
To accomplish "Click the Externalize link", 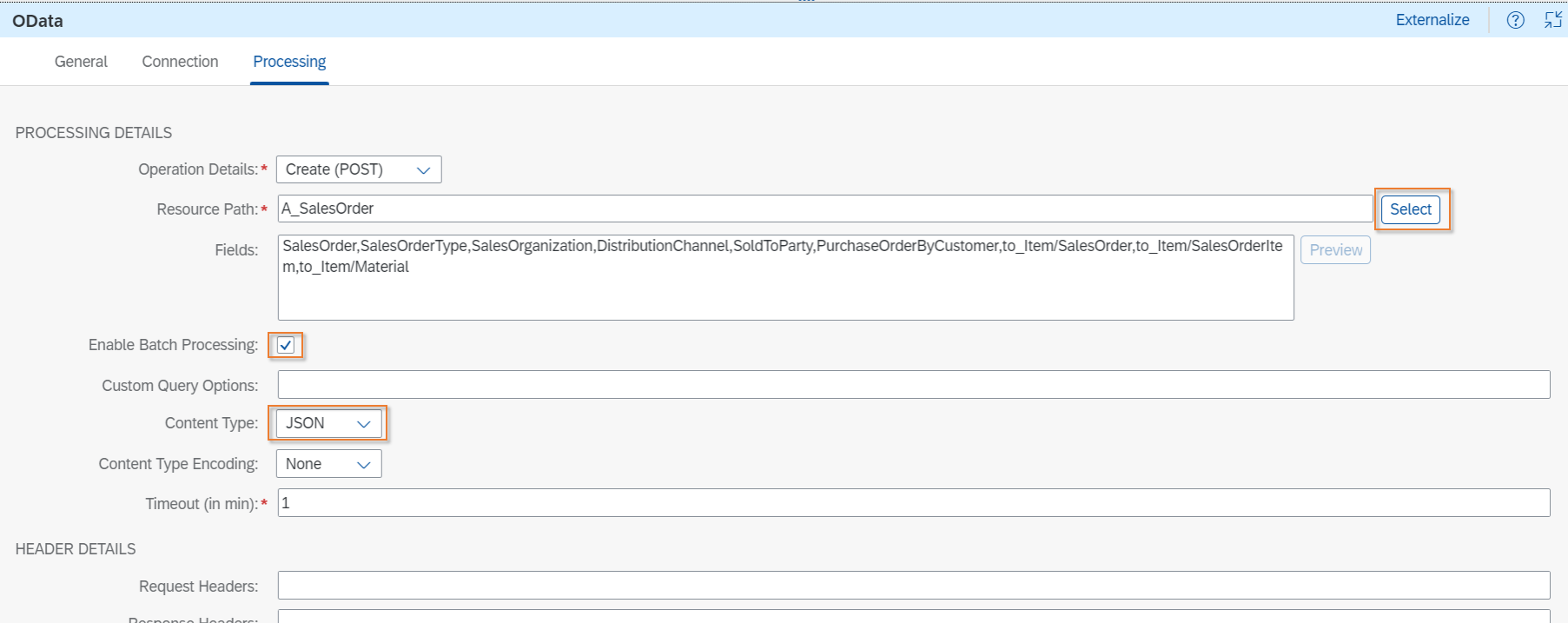I will coord(1432,20).
